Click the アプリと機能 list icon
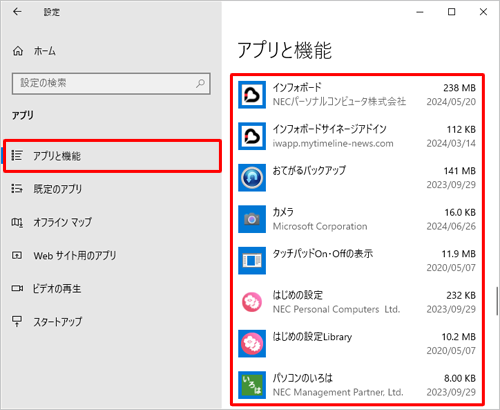The image size is (500, 410). point(17,155)
